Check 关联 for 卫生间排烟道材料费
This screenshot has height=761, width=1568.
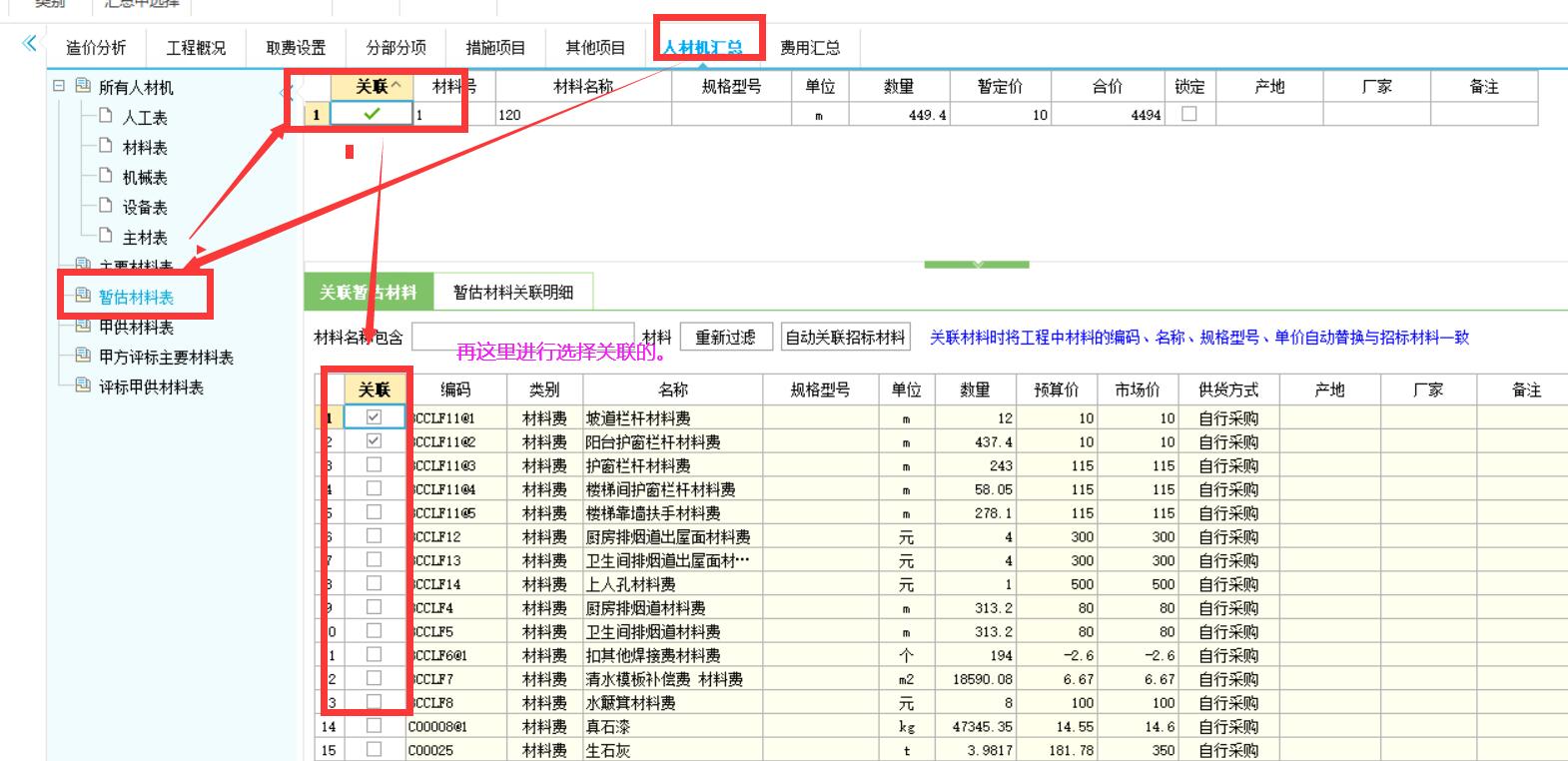pyautogui.click(x=374, y=630)
